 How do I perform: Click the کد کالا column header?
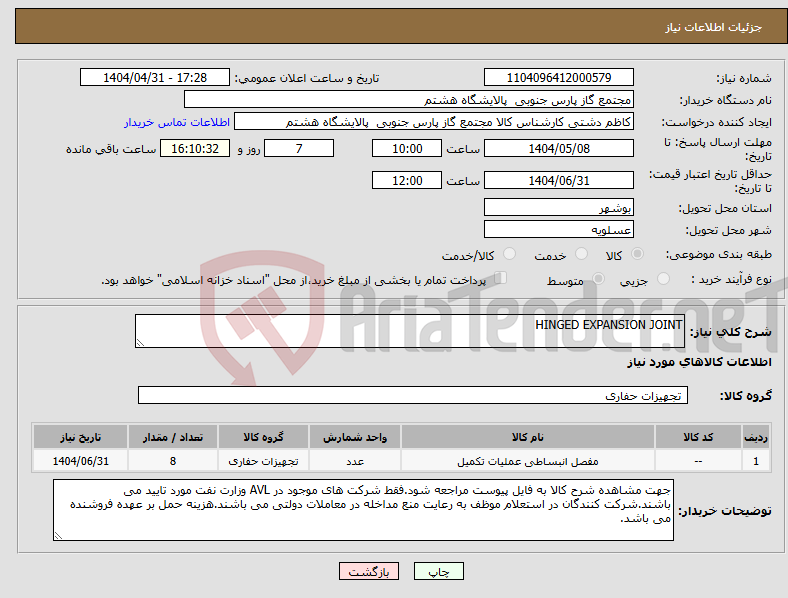click(x=698, y=437)
